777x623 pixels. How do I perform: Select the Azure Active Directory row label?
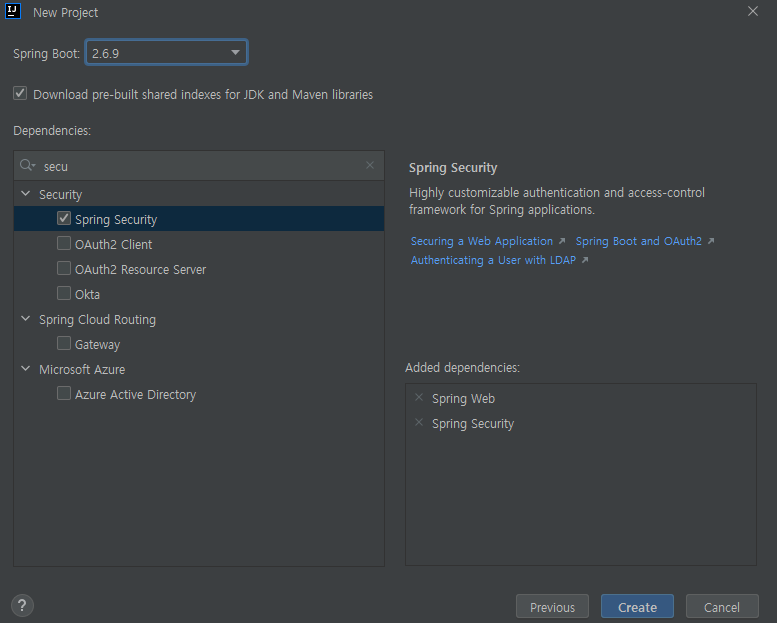point(135,395)
